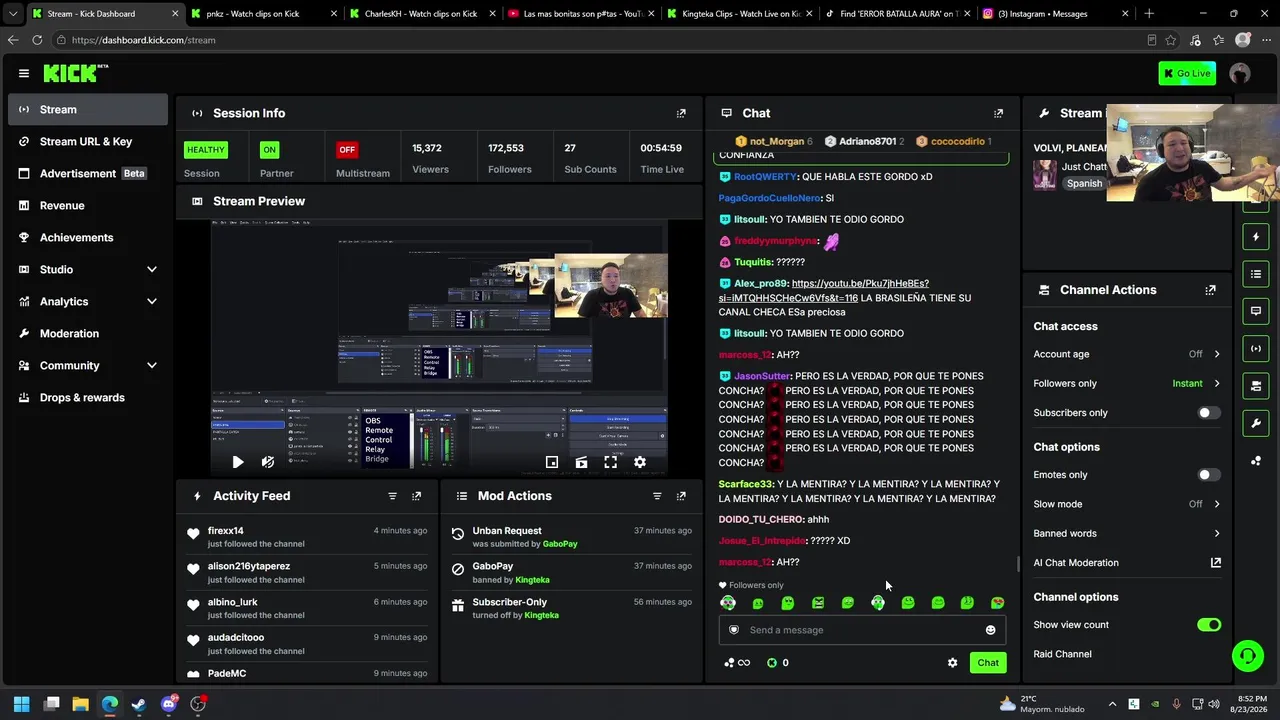Click the chat scrollbar thumb
The width and height of the screenshot is (1280, 720).
pos(1018,564)
